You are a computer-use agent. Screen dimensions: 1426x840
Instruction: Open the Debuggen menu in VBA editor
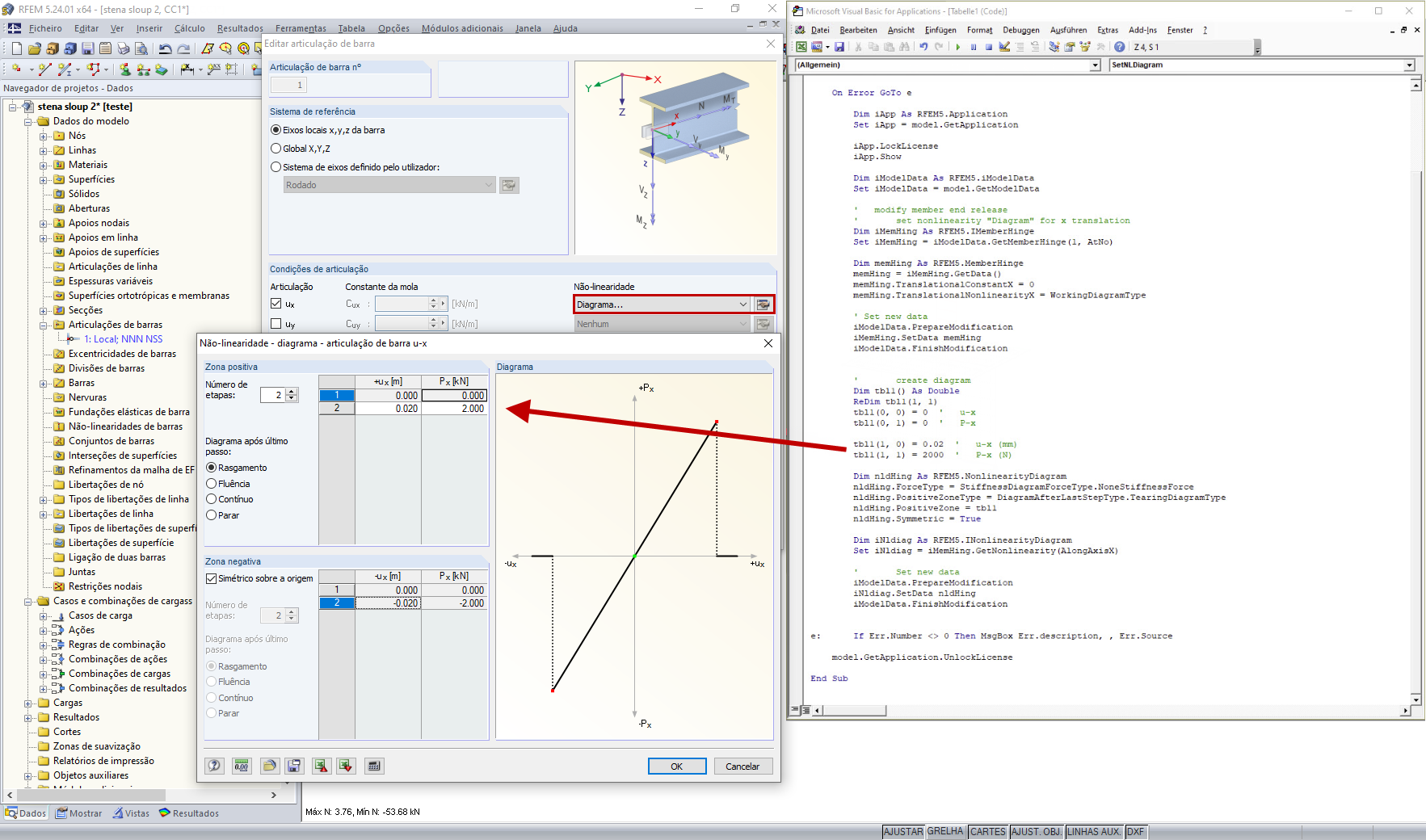pyautogui.click(x=1021, y=30)
